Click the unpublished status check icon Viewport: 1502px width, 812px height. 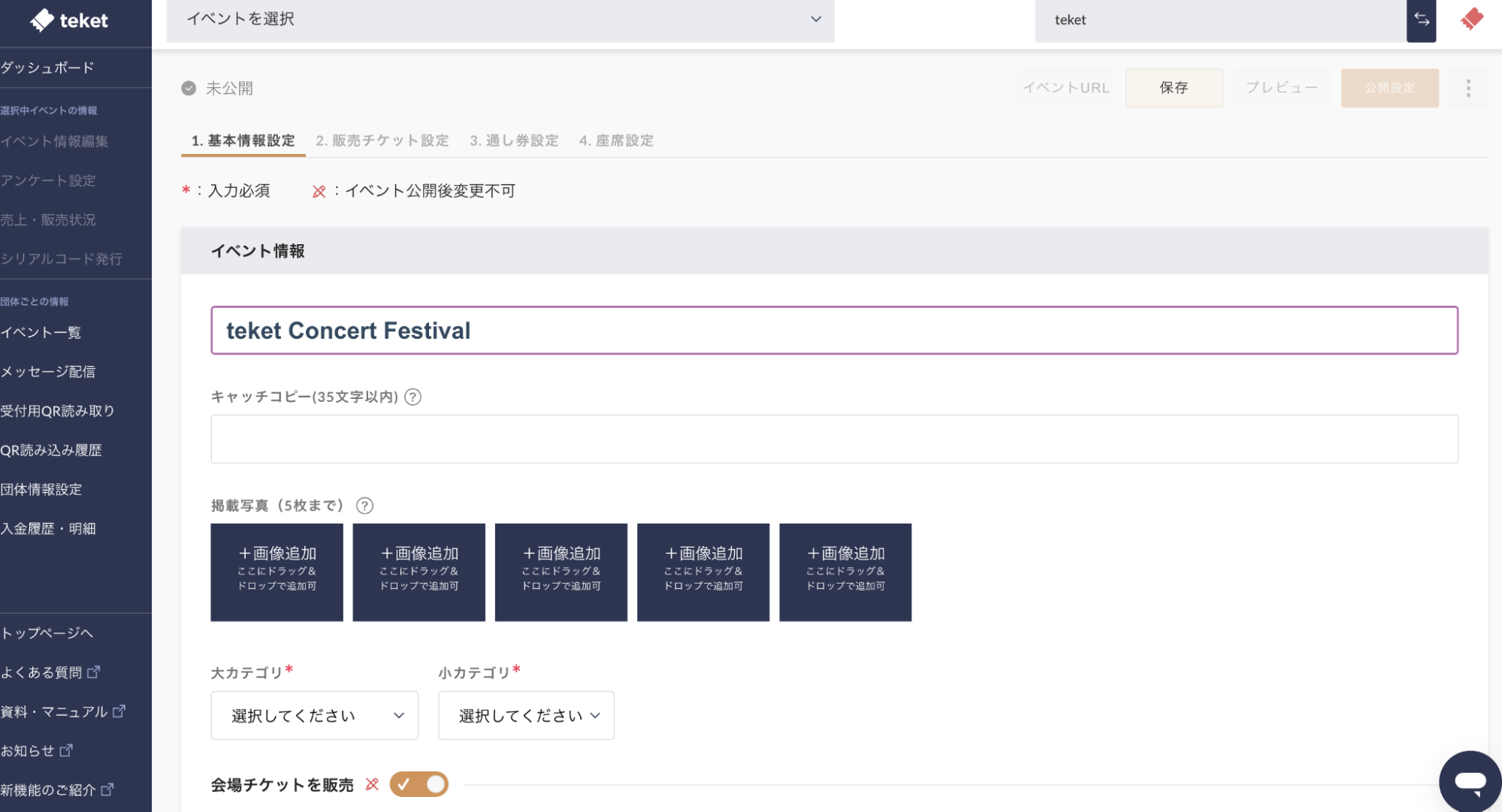coord(189,88)
